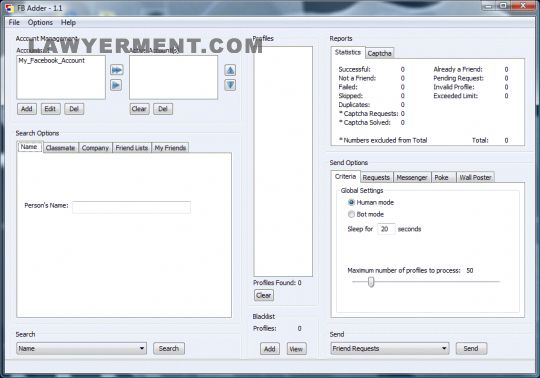Move active account up arrow

(230, 70)
